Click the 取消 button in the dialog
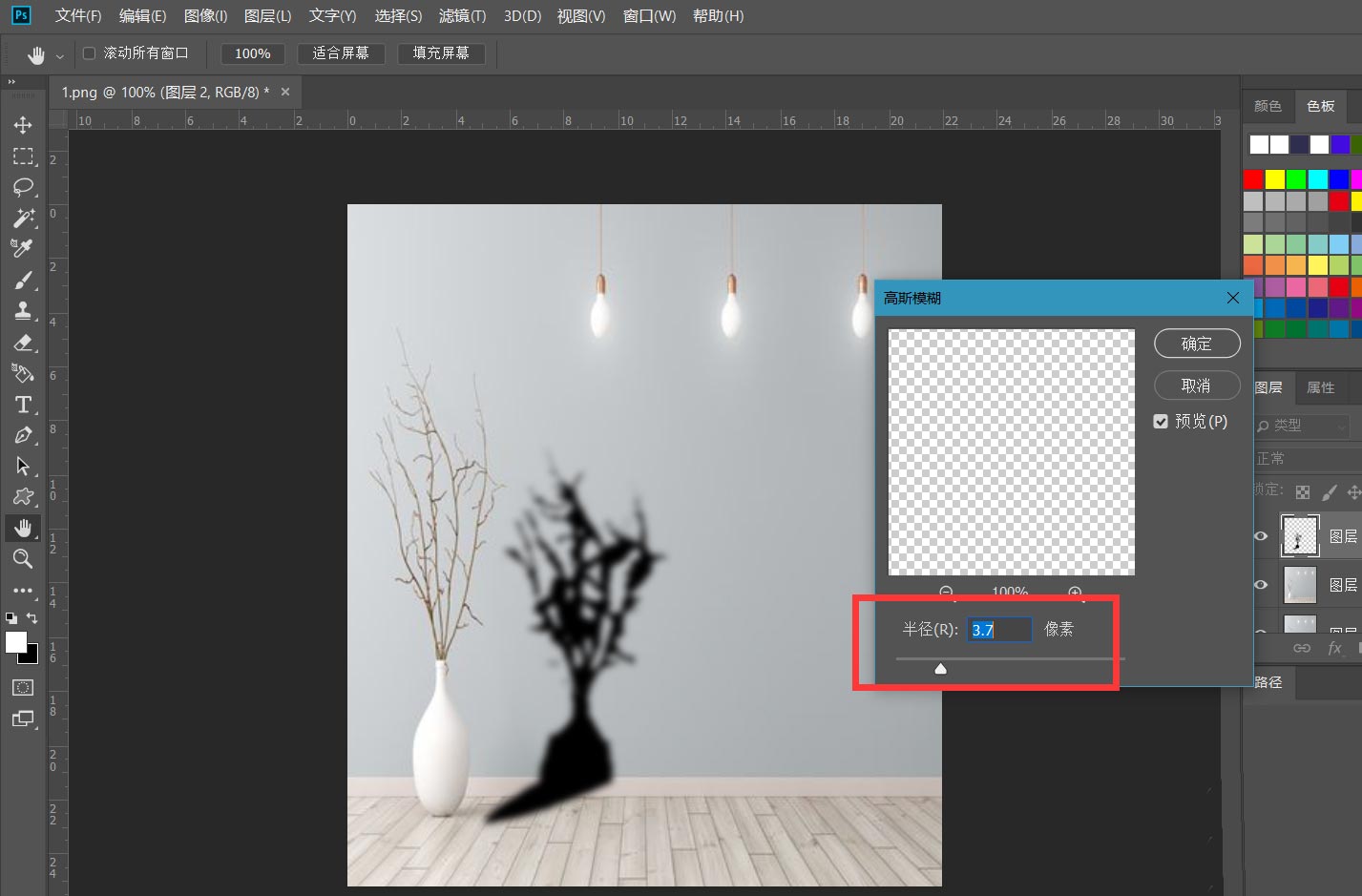Screen dimensions: 1362x896 [x=1197, y=385]
